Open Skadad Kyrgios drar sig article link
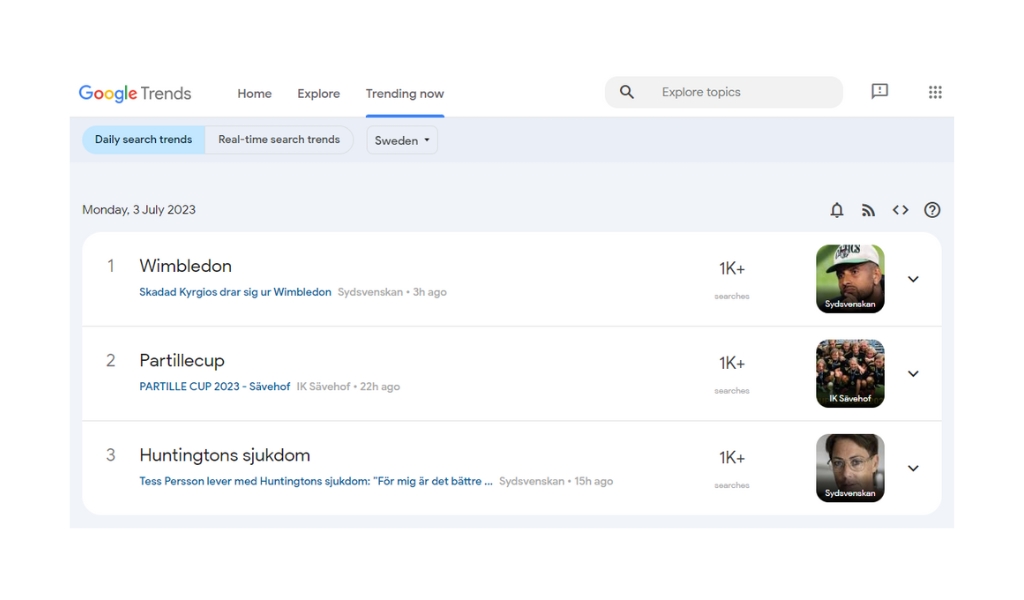 click(x=235, y=292)
